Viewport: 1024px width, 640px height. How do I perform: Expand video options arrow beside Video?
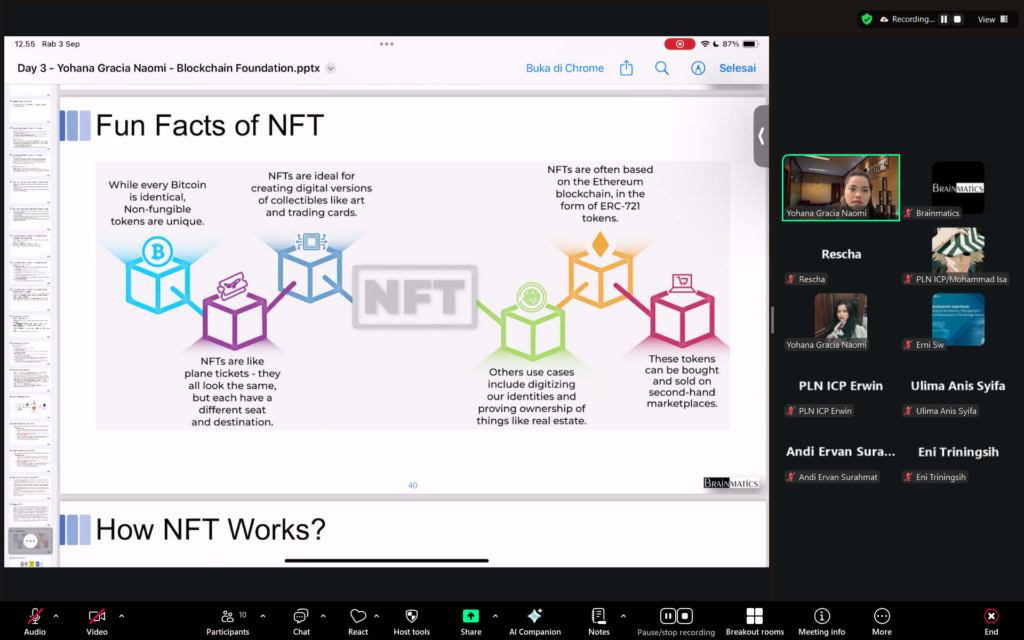click(122, 616)
